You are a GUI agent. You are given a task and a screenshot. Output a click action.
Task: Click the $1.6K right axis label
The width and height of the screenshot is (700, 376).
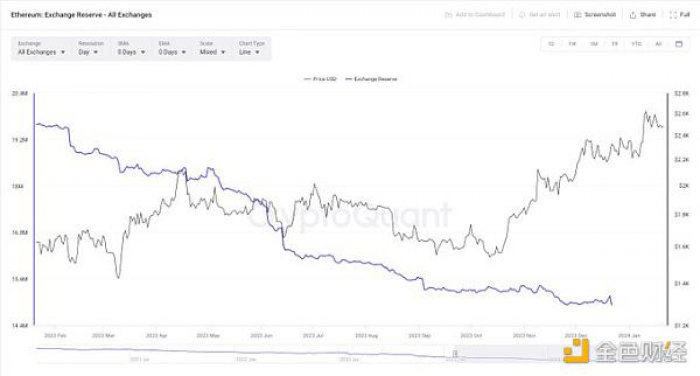point(681,246)
